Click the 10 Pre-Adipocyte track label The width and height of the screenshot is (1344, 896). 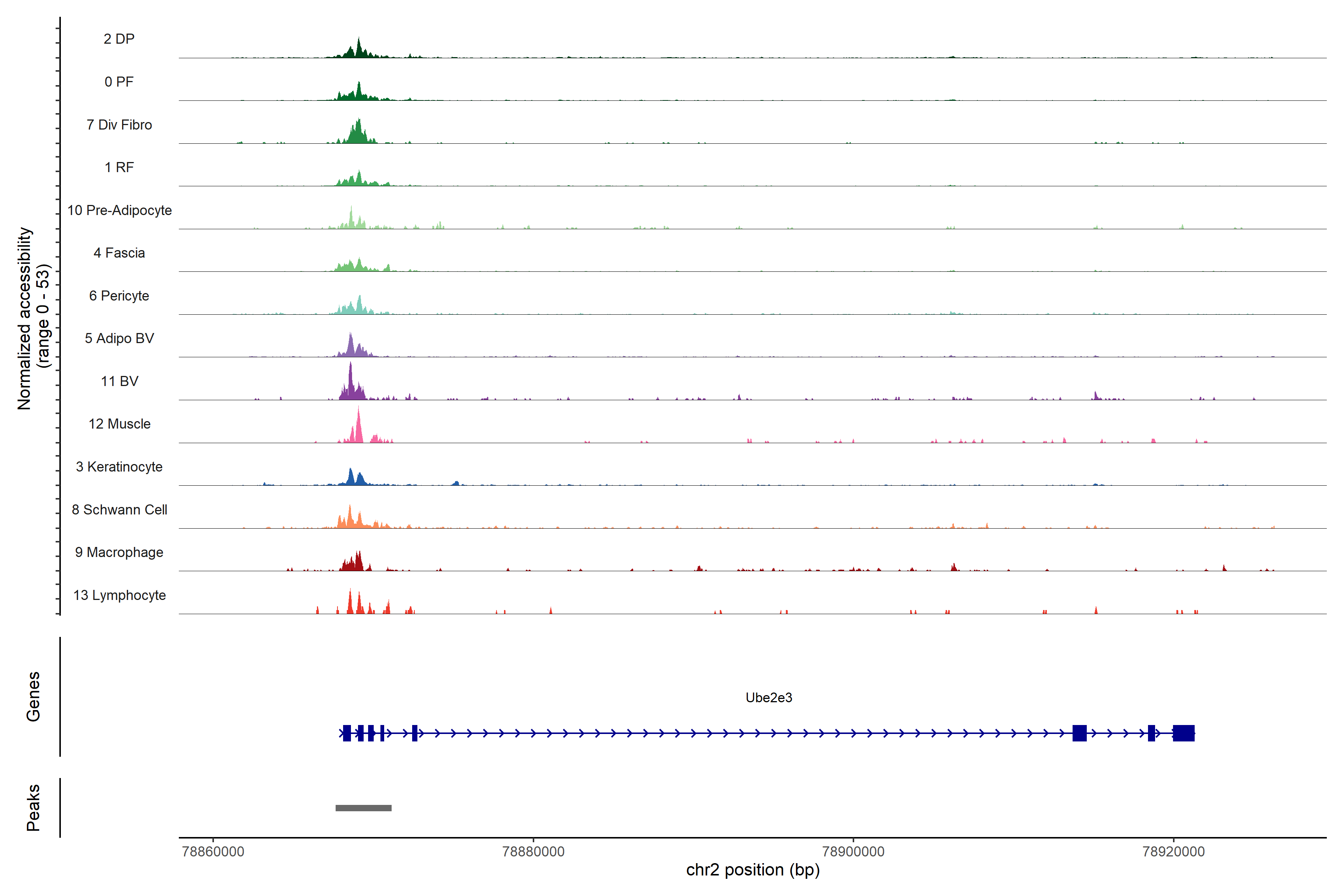pos(119,210)
